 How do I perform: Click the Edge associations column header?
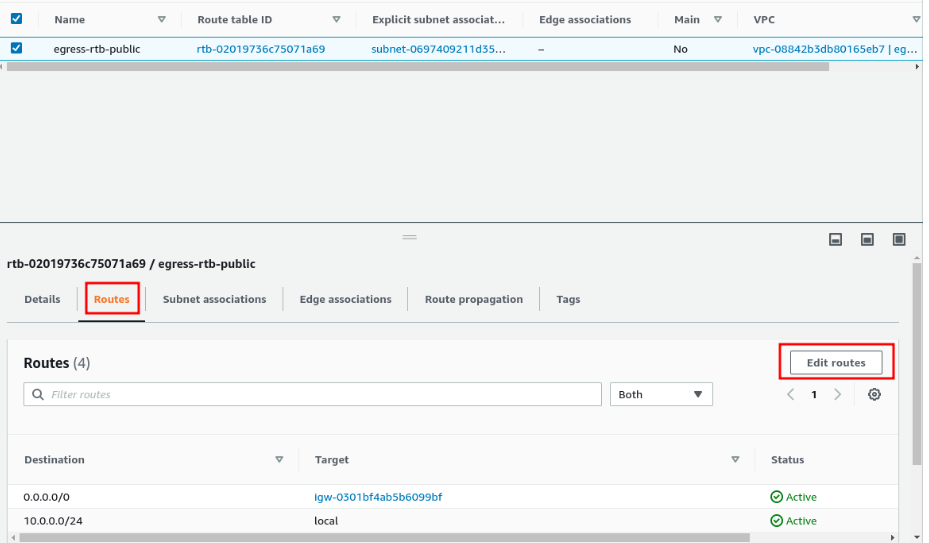pyautogui.click(x=585, y=20)
